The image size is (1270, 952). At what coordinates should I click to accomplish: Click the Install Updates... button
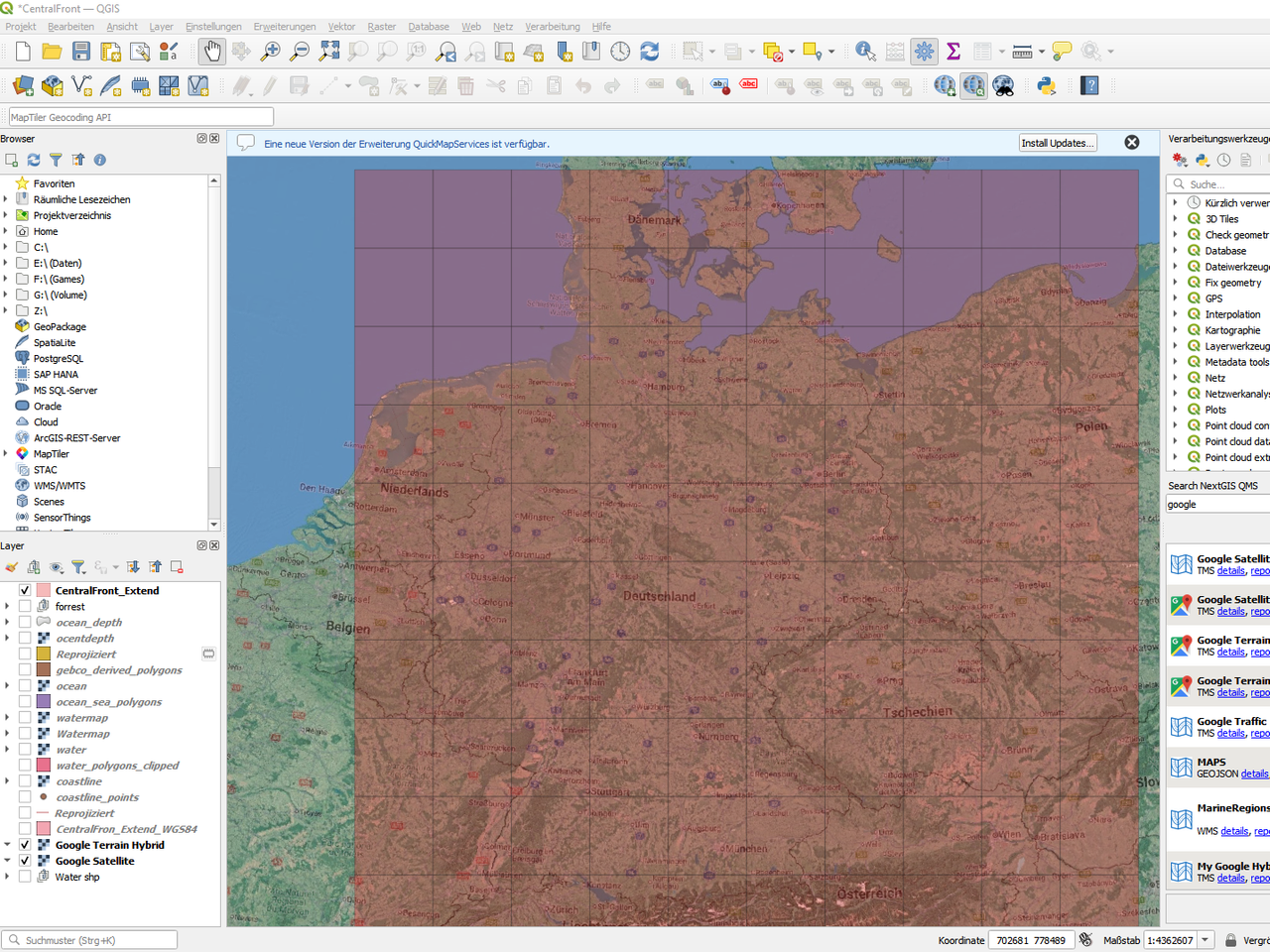1058,143
